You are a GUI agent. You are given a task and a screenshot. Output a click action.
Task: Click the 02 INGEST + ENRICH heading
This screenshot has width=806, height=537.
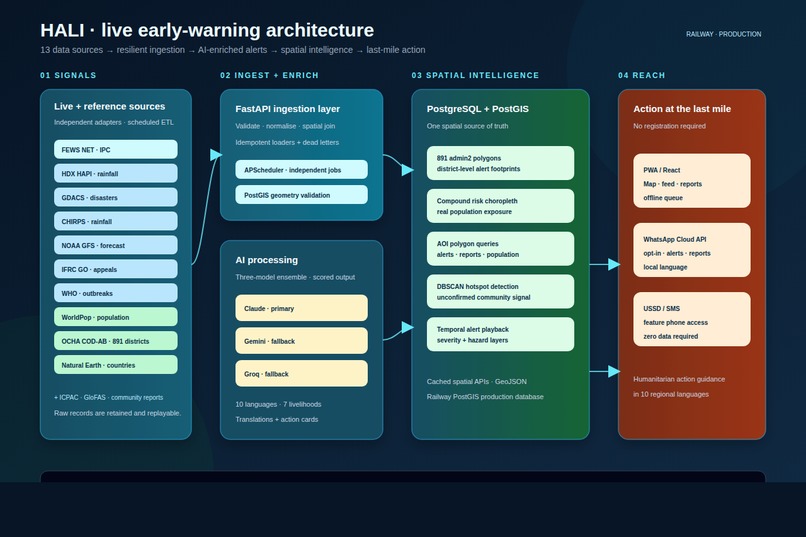point(269,75)
